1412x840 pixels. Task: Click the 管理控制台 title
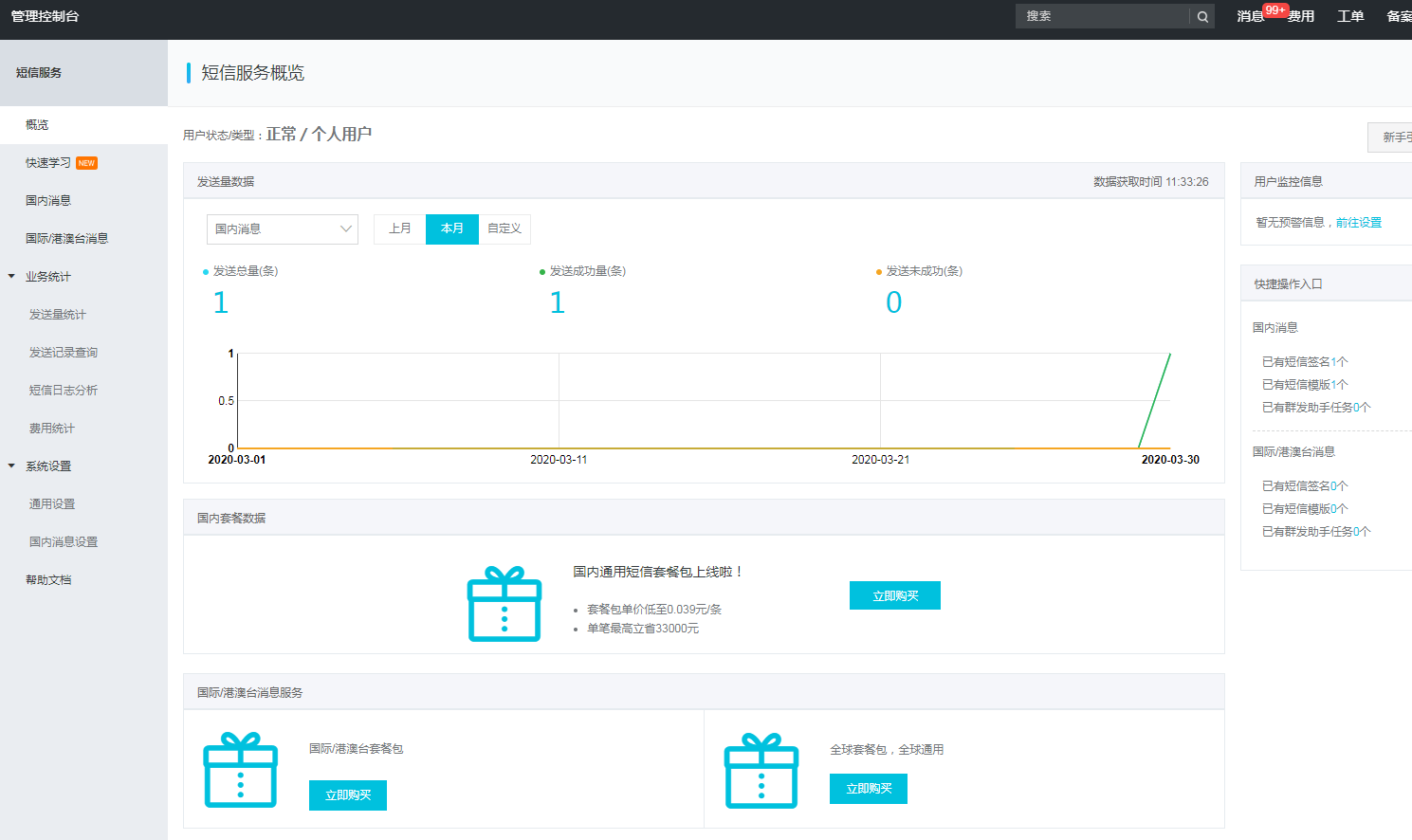[45, 16]
